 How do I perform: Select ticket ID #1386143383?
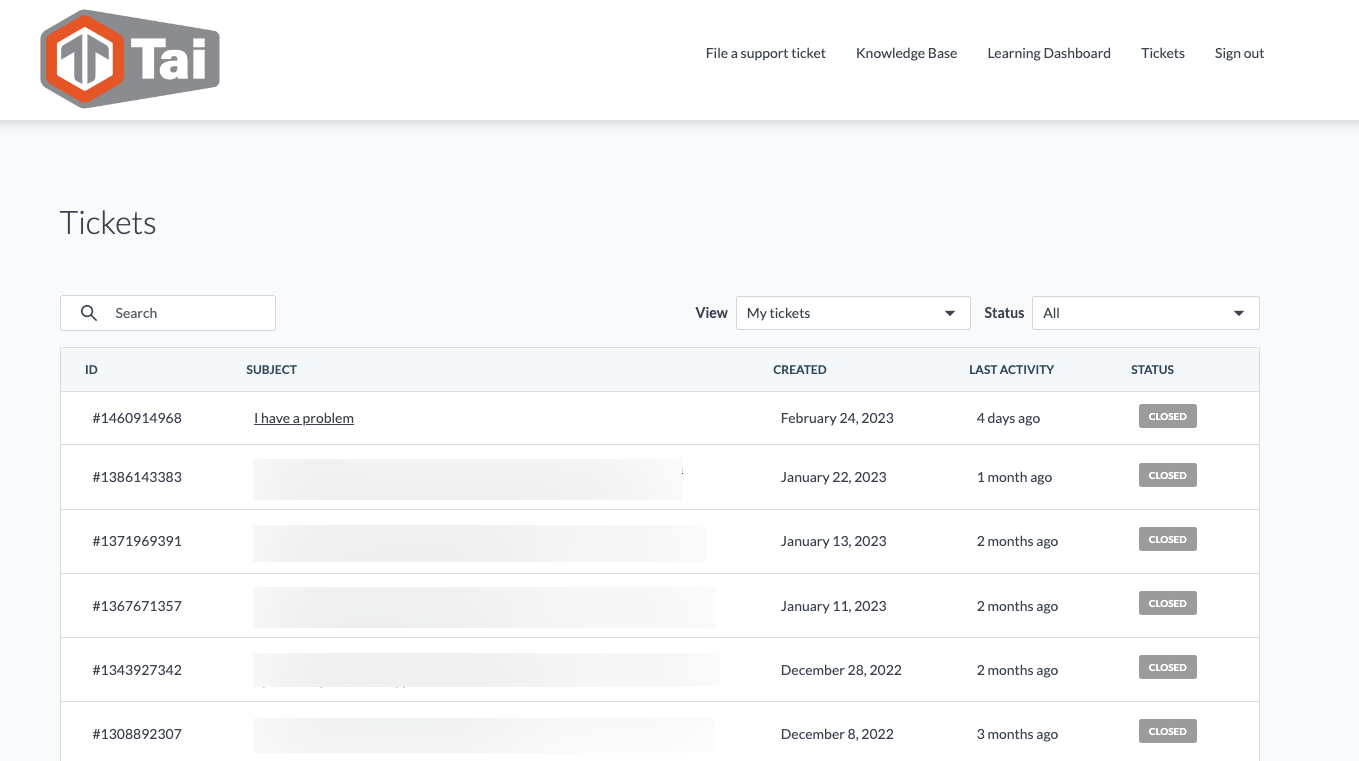tap(137, 477)
